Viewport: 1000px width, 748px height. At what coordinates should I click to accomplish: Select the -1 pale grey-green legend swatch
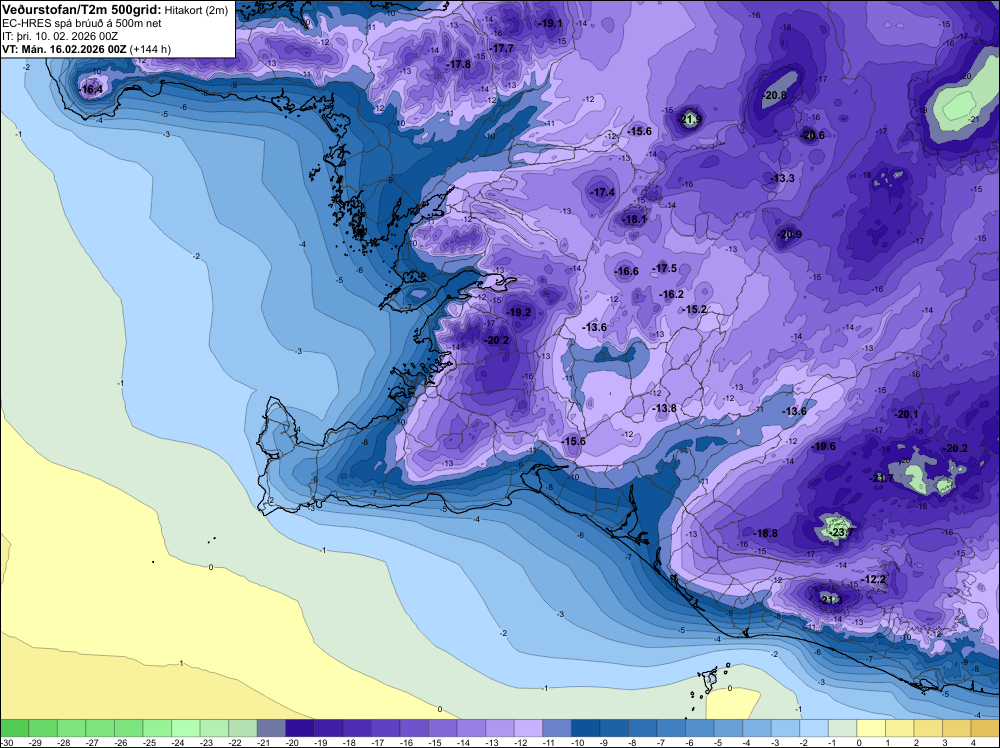(842, 728)
